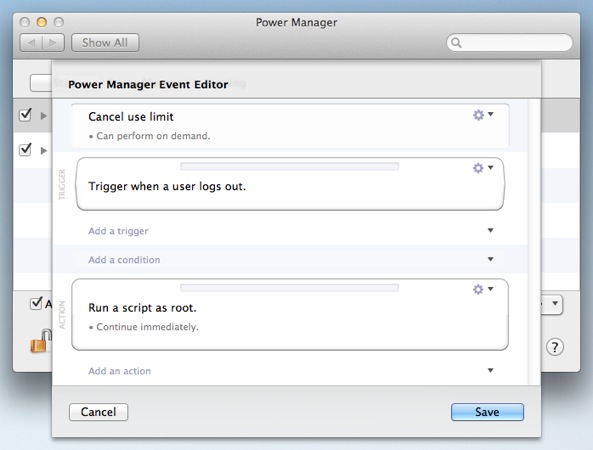Go forward with the right arrow button
The width and height of the screenshot is (593, 450).
(53, 43)
